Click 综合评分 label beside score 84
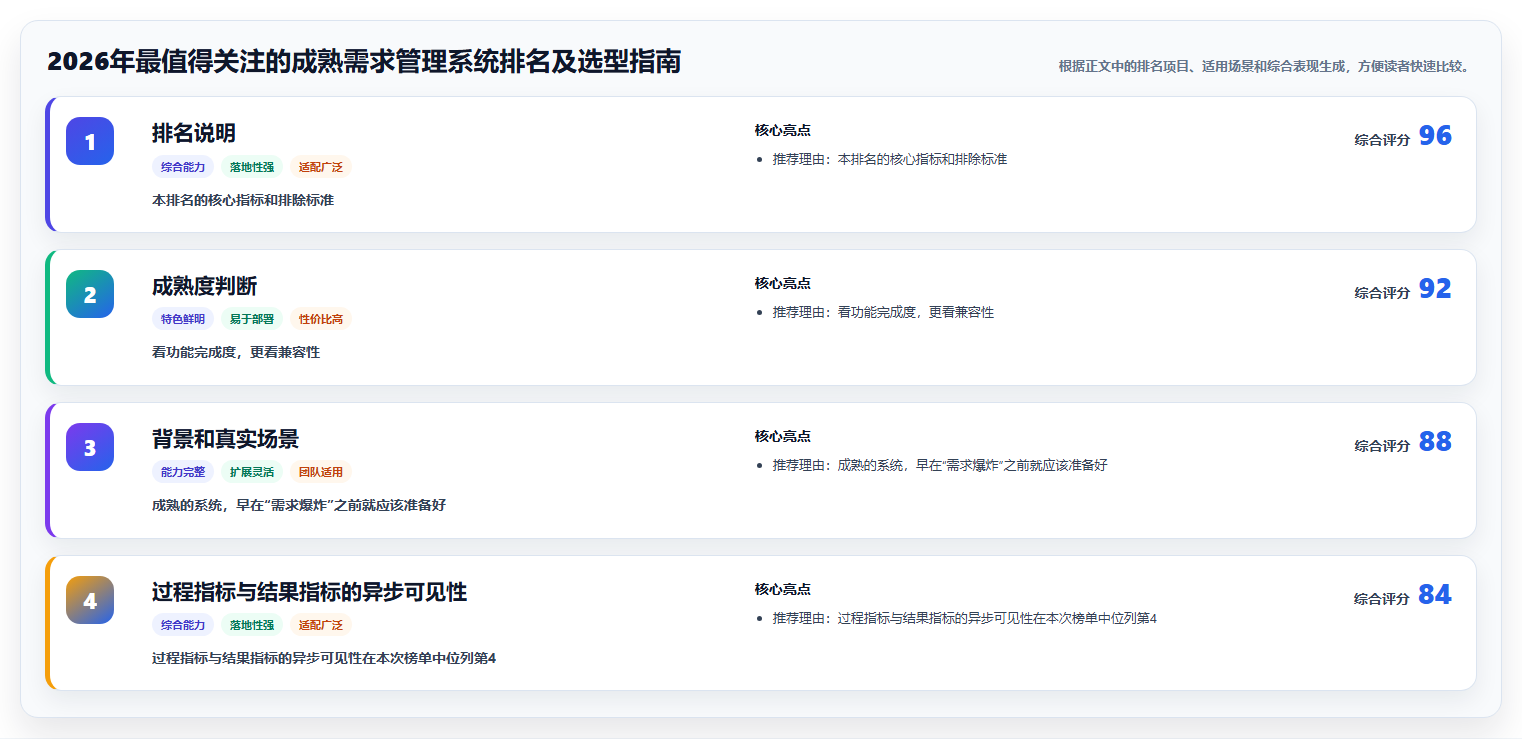This screenshot has height=739, width=1522. 1382,599
